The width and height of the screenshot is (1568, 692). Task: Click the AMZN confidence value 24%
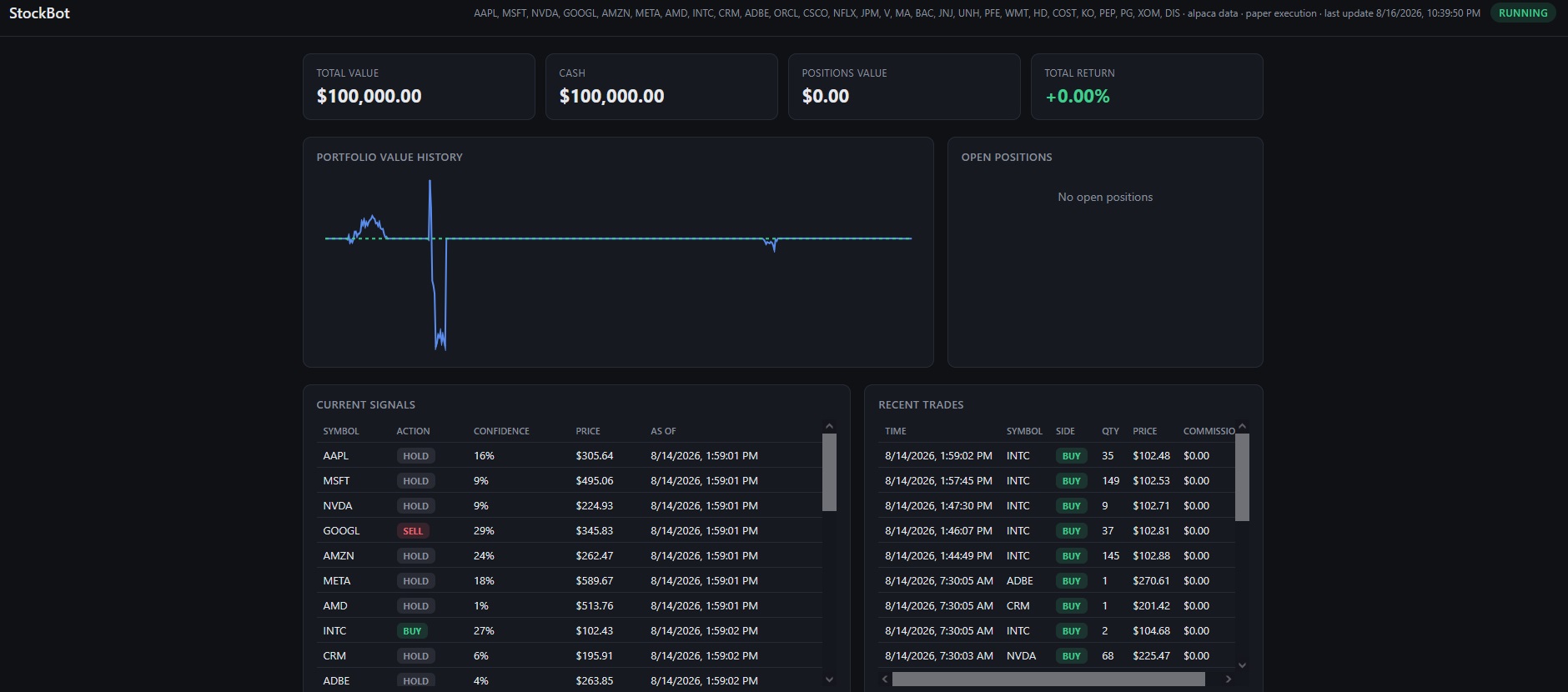(x=484, y=556)
